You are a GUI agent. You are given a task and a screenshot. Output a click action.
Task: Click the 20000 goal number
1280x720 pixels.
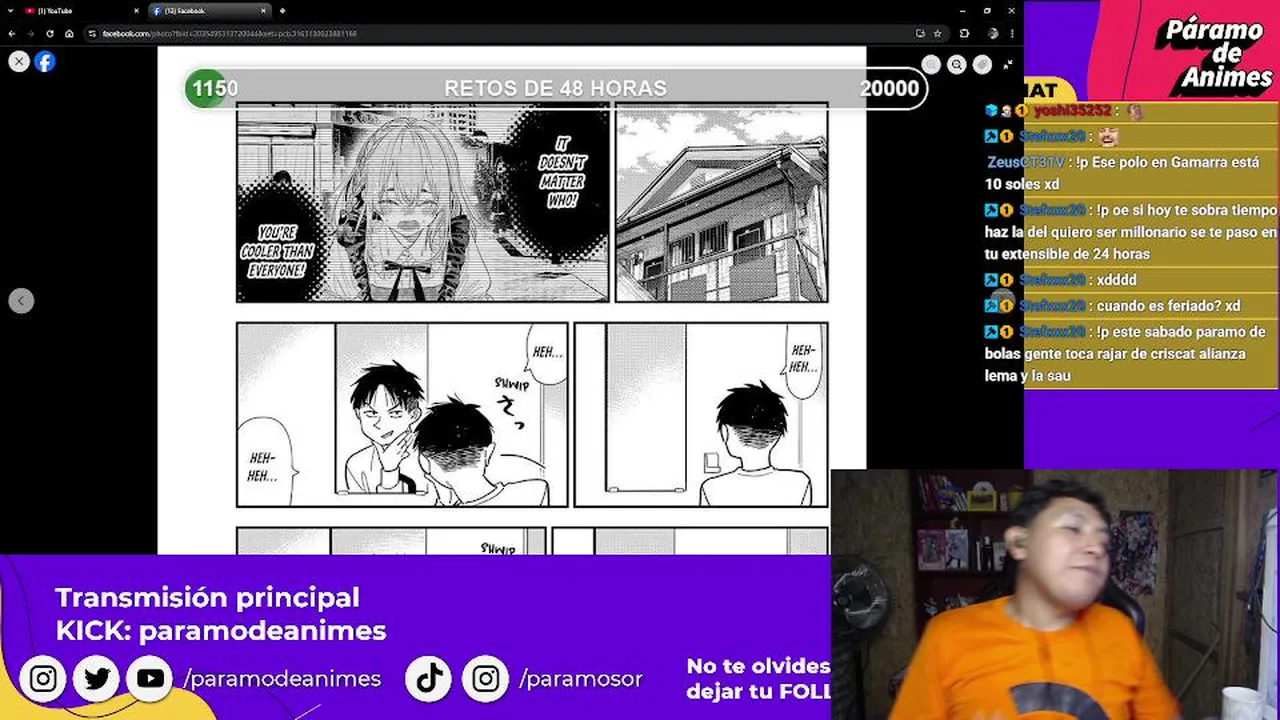pos(889,89)
